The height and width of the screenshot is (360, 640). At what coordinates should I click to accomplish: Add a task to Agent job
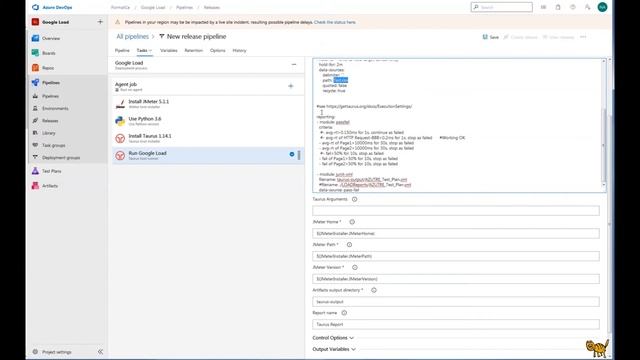click(291, 86)
